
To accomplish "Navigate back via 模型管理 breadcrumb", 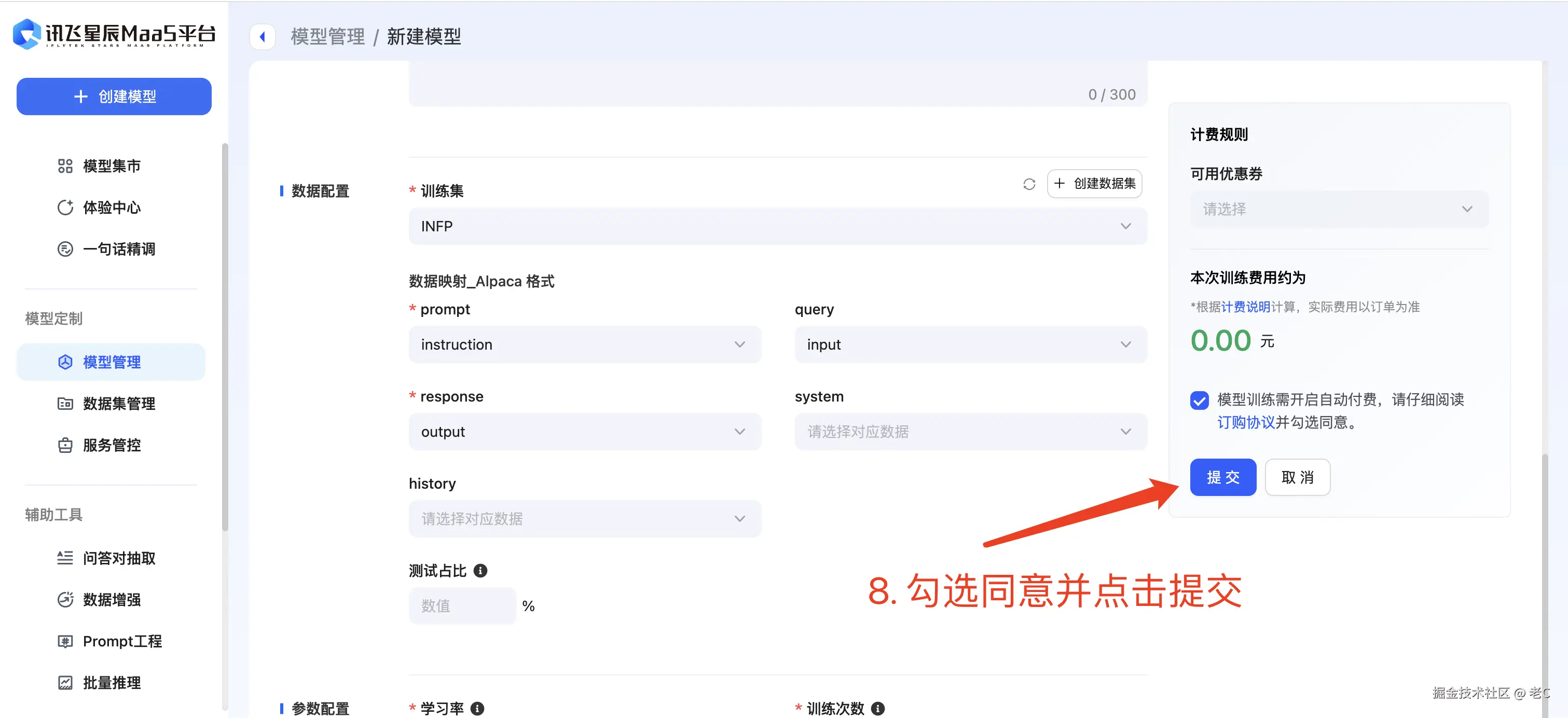I will [x=327, y=36].
